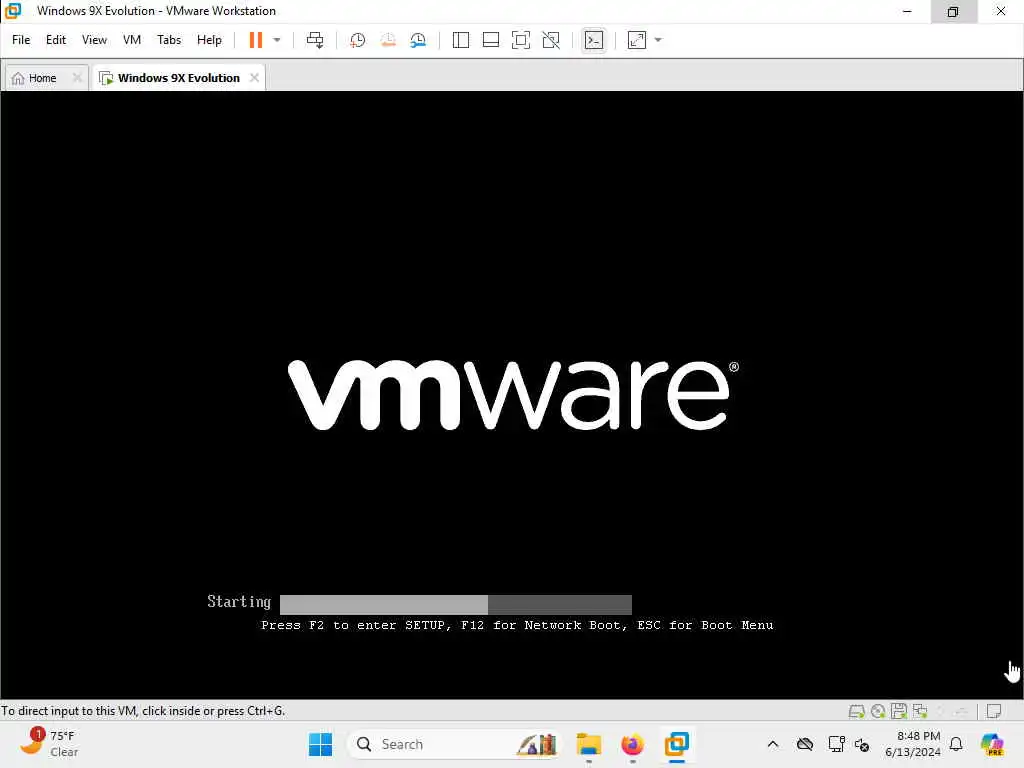Viewport: 1024px width, 768px height.
Task: Open the VM menu
Action: coord(132,40)
